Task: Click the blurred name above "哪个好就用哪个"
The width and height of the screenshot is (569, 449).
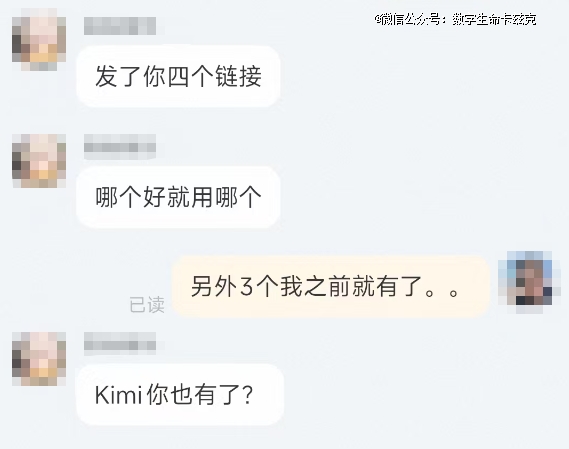Action: [x=120, y=147]
